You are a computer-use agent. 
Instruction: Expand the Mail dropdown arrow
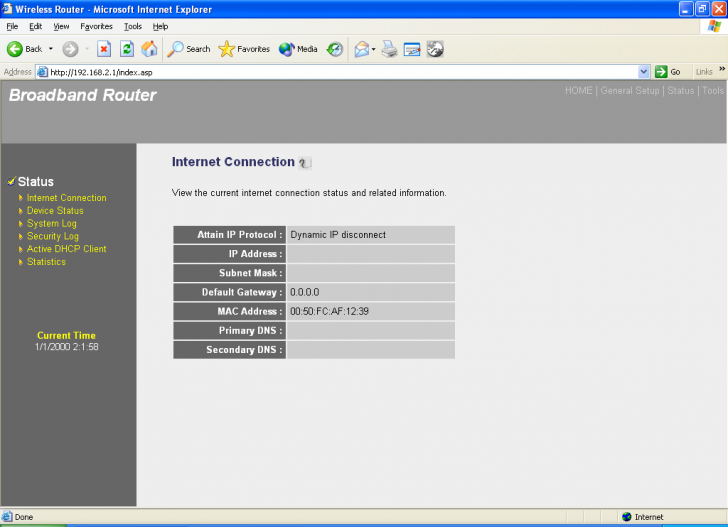tap(373, 49)
